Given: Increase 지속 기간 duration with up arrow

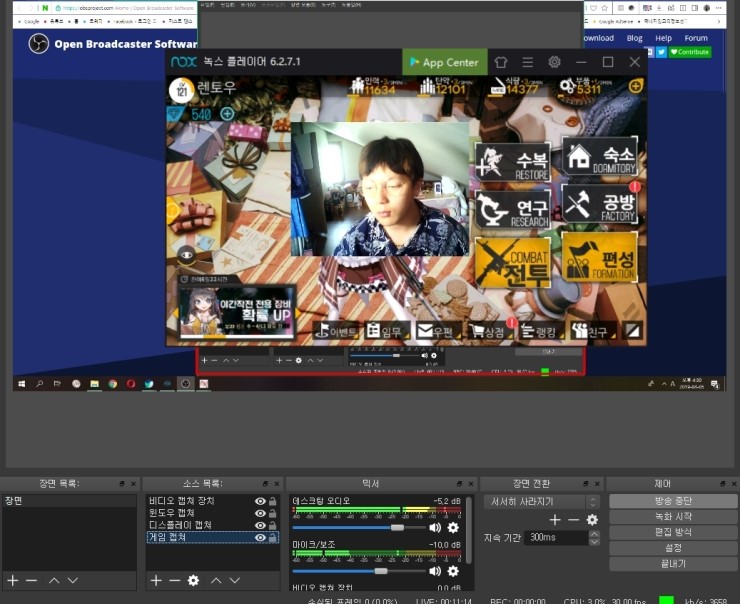Looking at the screenshot, I should pyautogui.click(x=595, y=534).
